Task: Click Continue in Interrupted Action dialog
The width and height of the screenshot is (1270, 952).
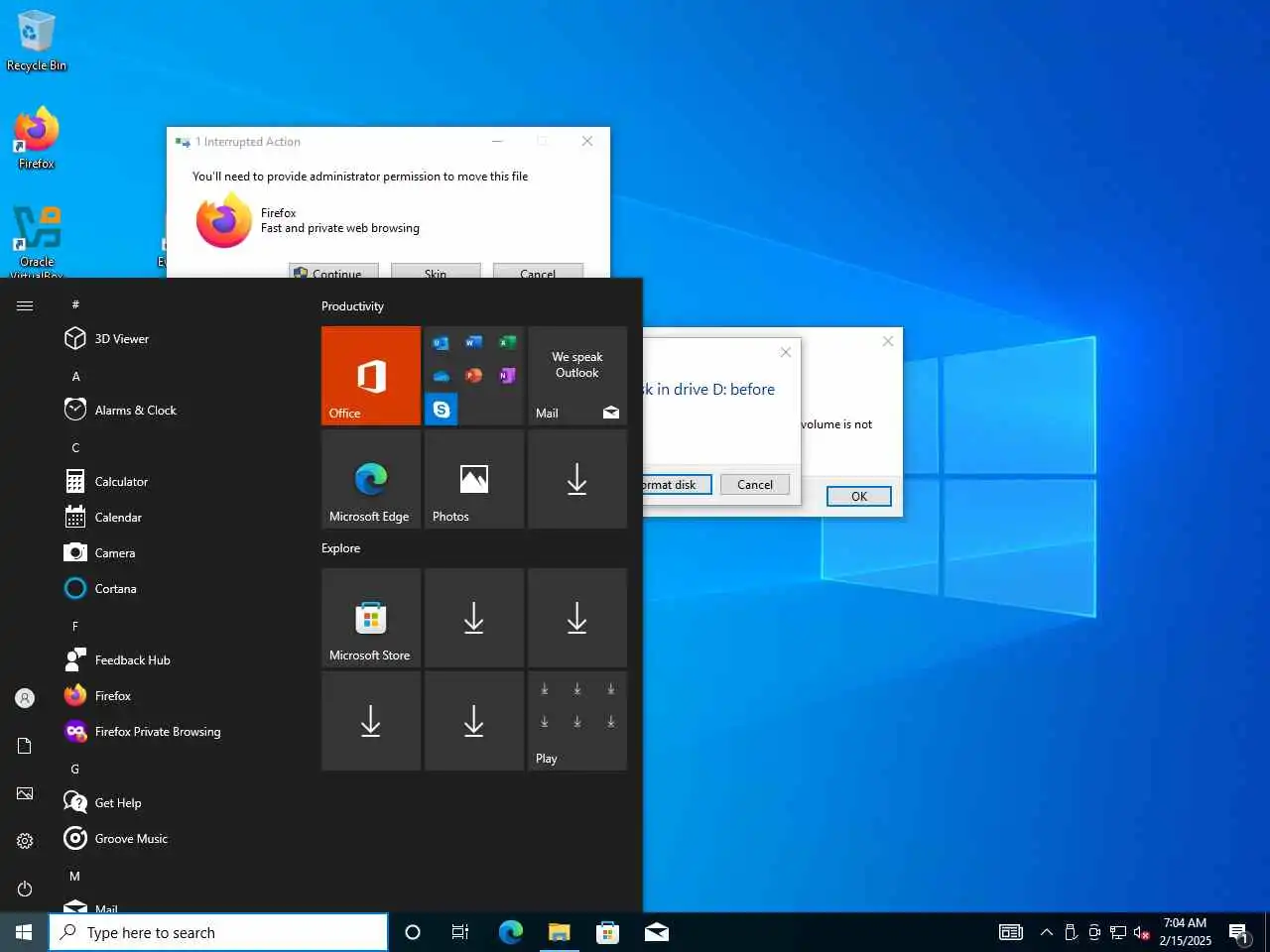Action: (333, 272)
